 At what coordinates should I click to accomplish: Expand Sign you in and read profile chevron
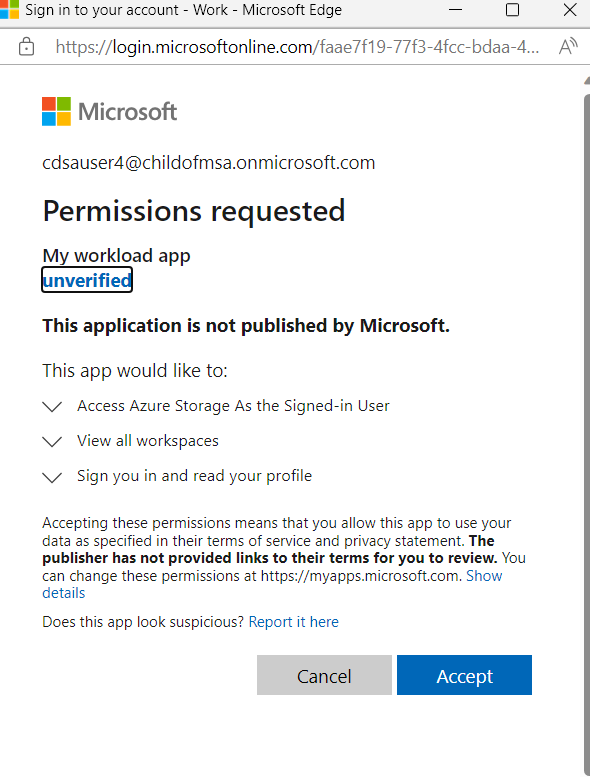[x=52, y=477]
